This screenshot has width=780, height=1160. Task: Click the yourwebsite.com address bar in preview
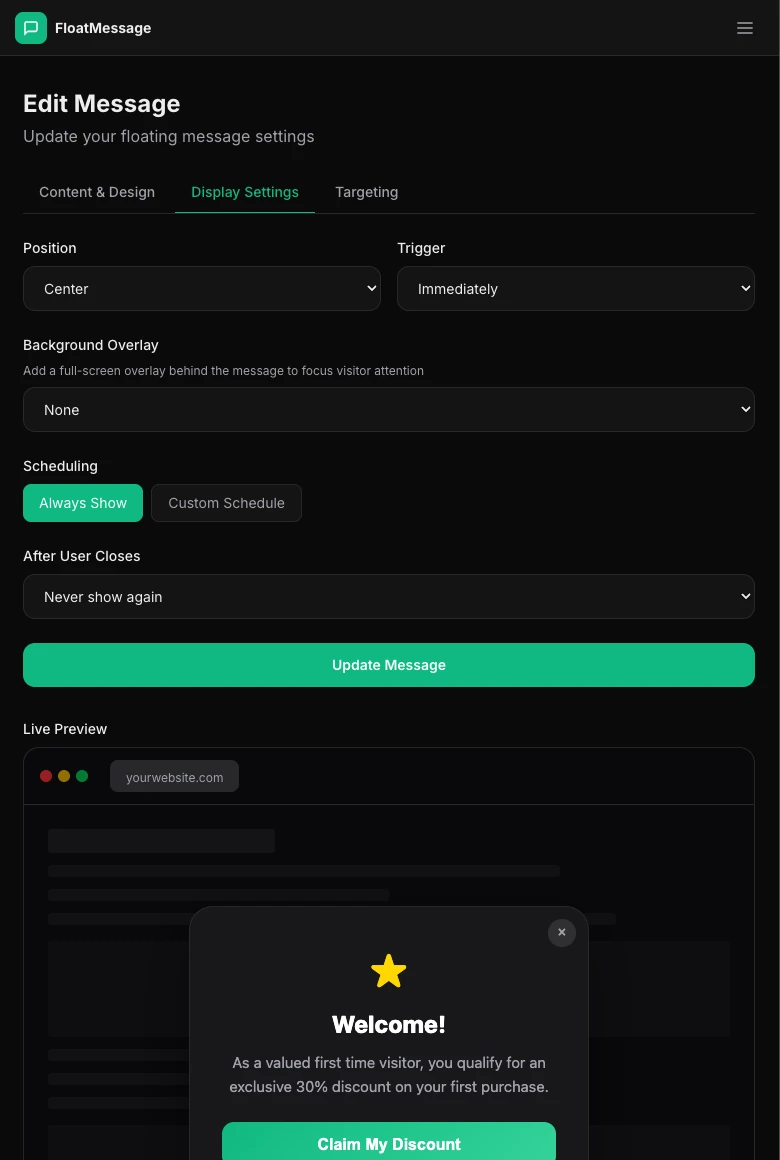coord(174,777)
